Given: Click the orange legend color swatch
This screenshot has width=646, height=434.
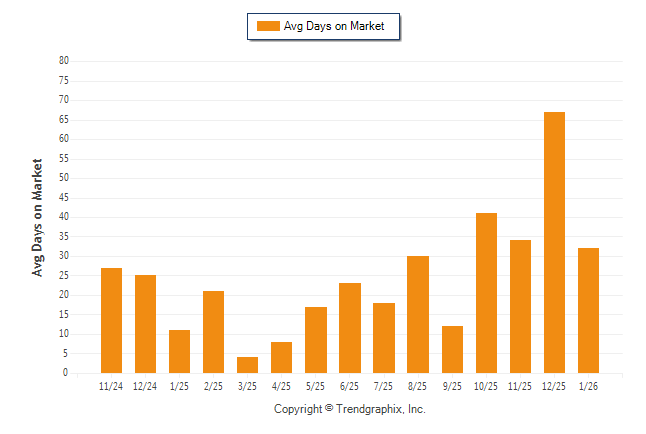Looking at the screenshot, I should click(x=268, y=26).
